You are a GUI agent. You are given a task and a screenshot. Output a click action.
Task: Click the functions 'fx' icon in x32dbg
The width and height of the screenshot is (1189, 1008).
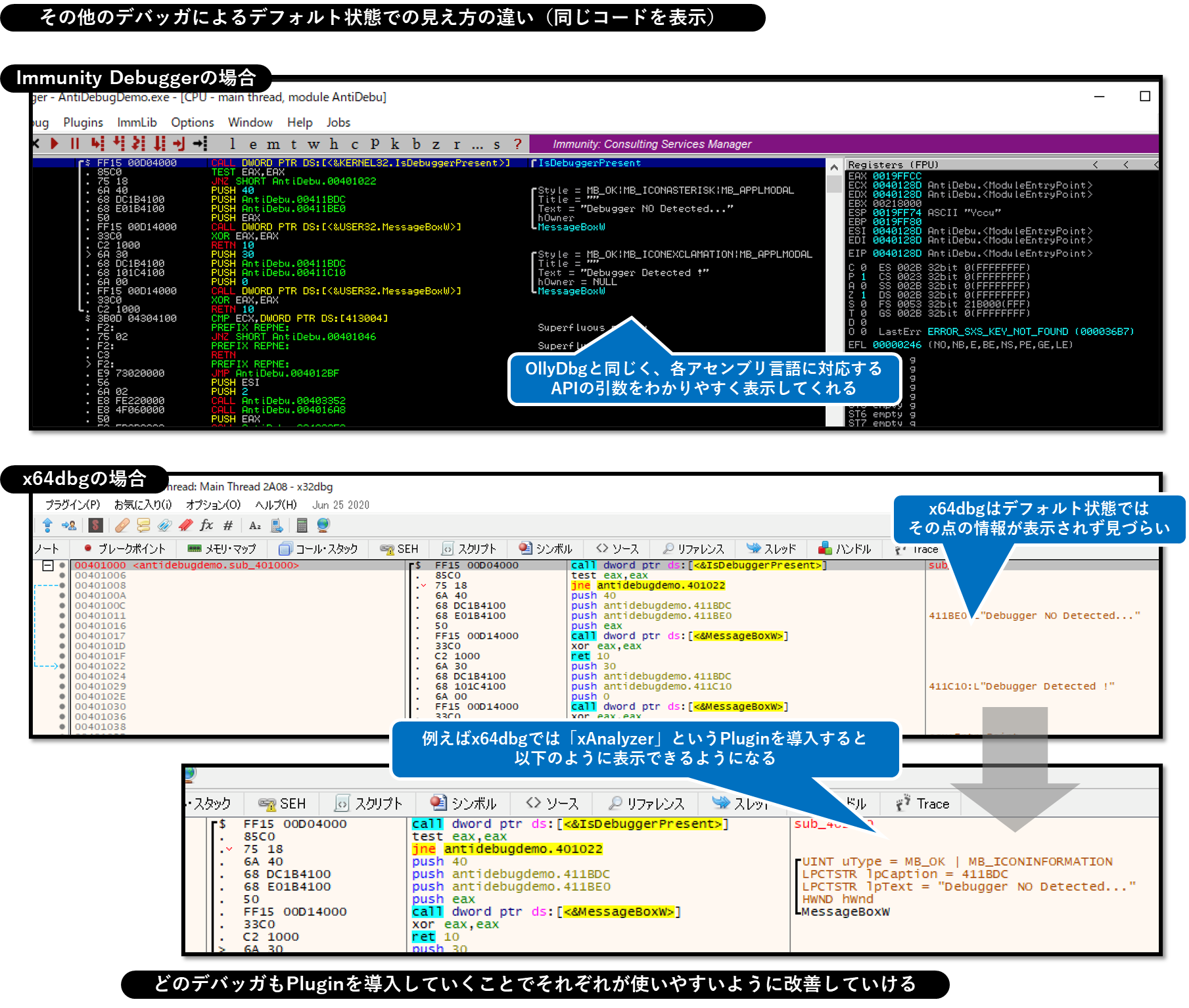point(206,525)
